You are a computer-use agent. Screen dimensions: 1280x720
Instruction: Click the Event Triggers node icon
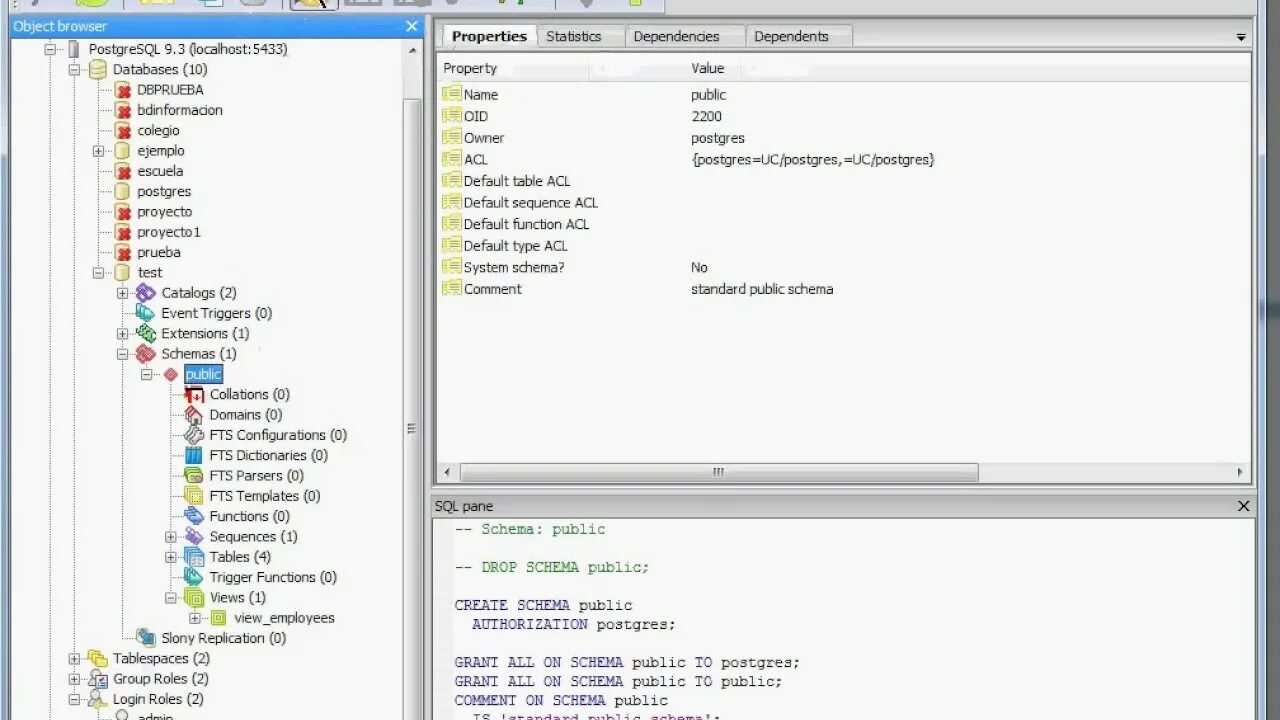pos(146,313)
